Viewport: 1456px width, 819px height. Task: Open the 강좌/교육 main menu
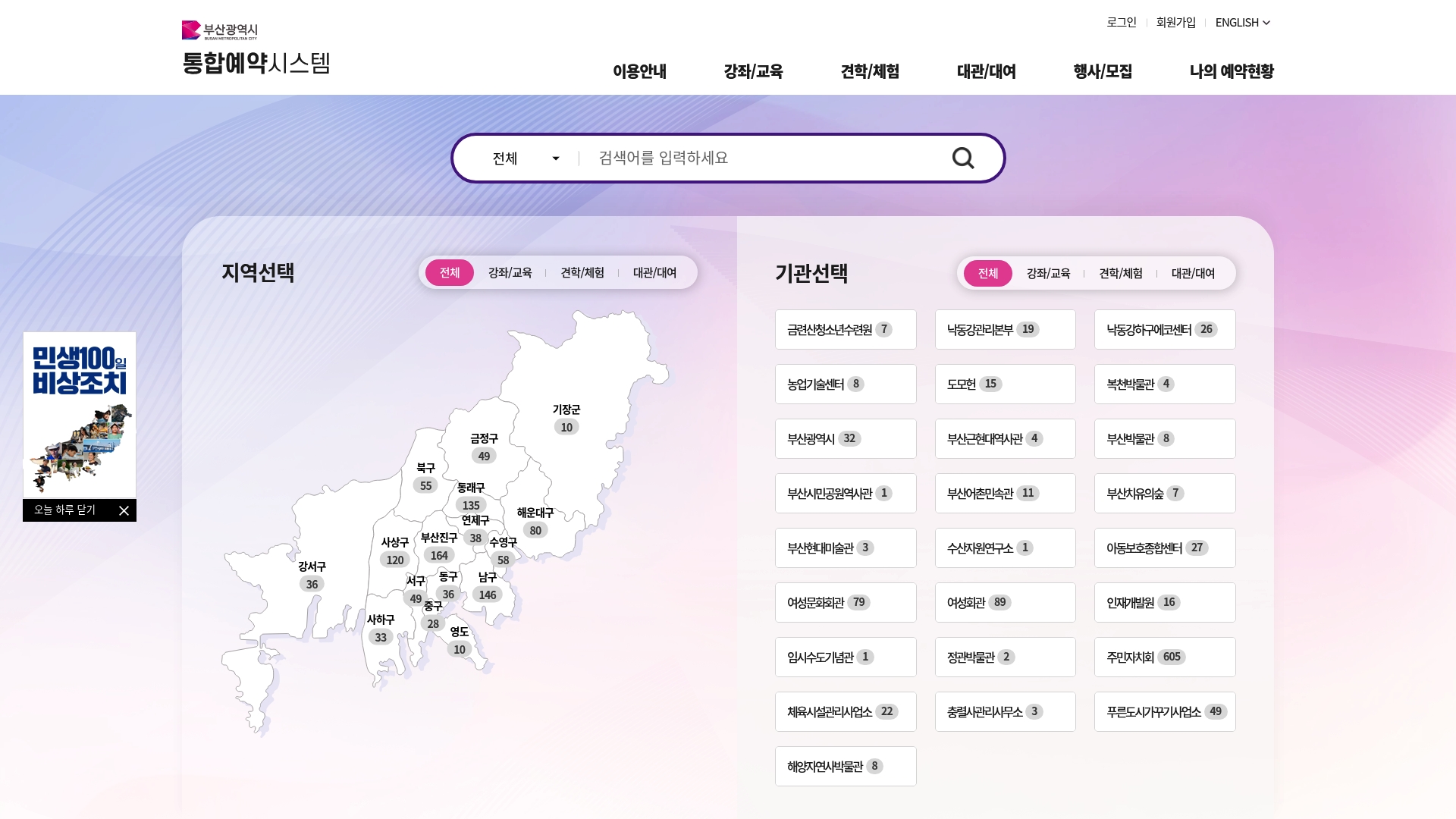pyautogui.click(x=753, y=71)
